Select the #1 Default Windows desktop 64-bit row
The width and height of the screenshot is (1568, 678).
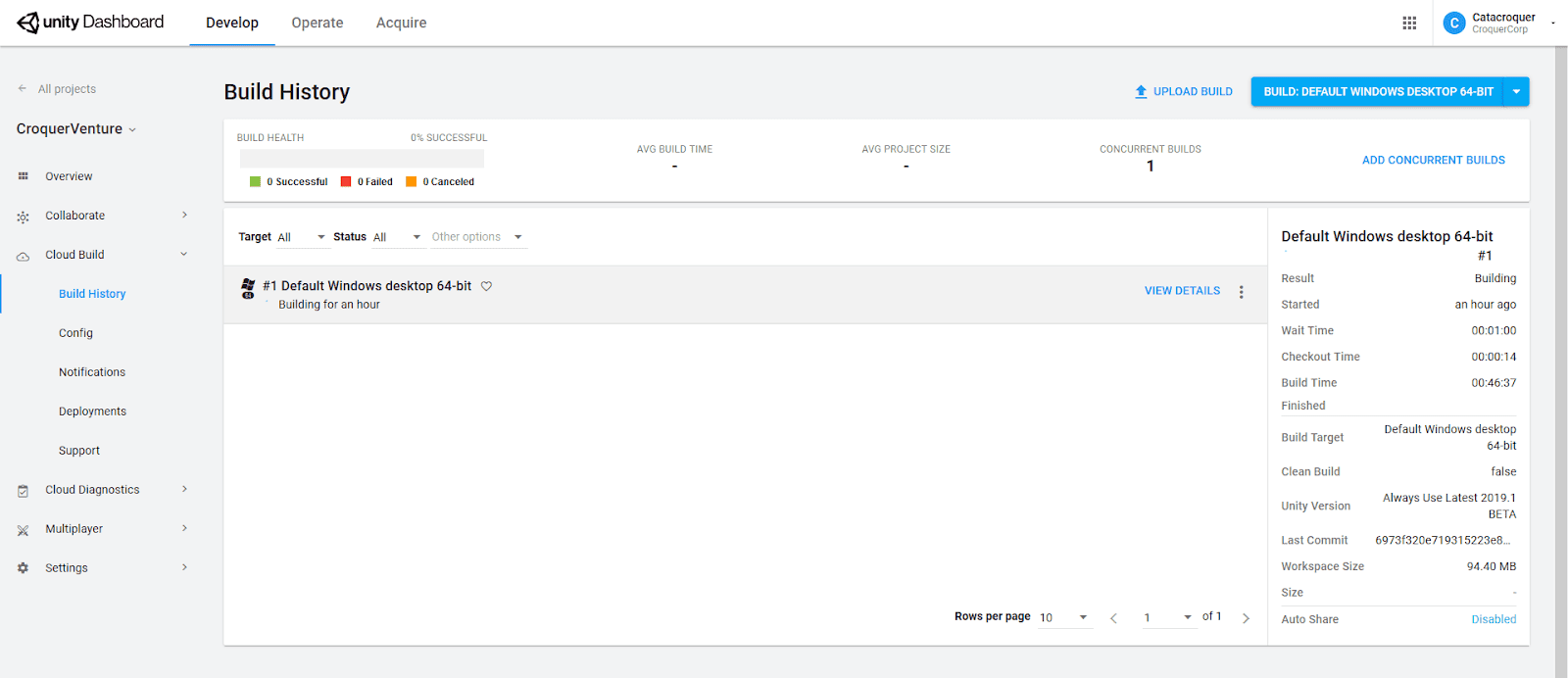coord(745,294)
